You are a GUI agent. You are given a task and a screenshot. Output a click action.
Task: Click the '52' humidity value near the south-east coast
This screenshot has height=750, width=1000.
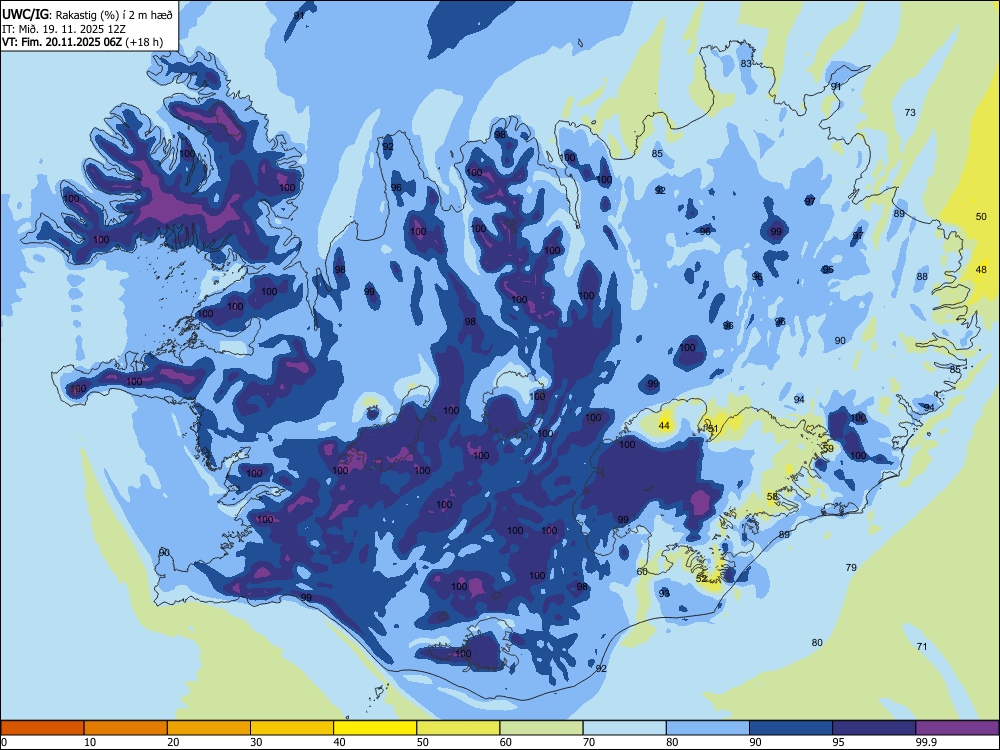pyautogui.click(x=702, y=578)
